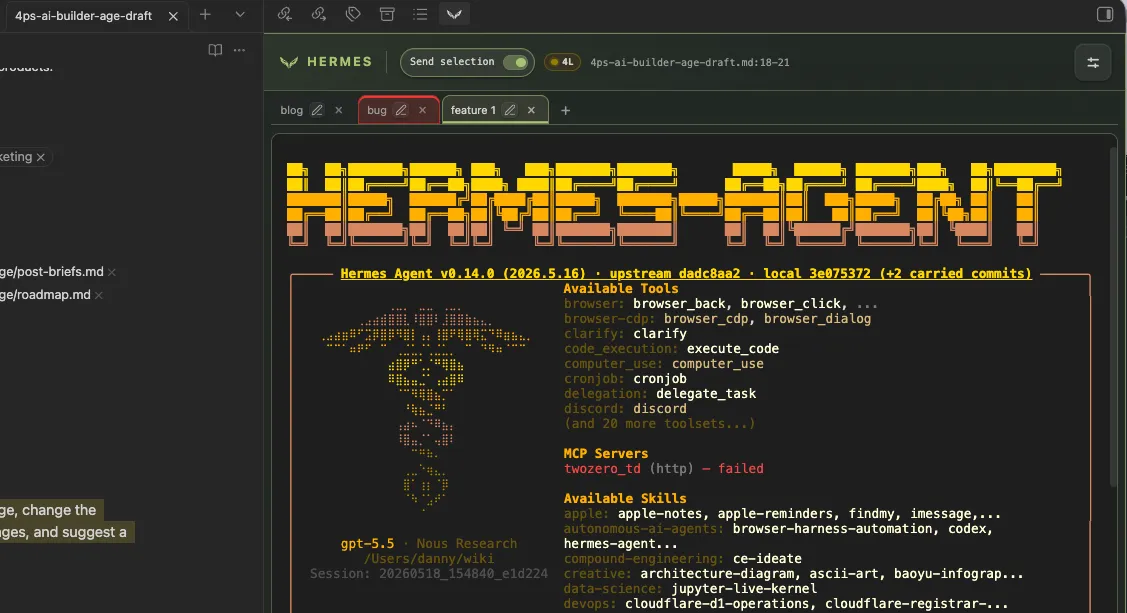Viewport: 1127px width, 613px height.
Task: Toggle the Send selection switch
Action: 515,62
